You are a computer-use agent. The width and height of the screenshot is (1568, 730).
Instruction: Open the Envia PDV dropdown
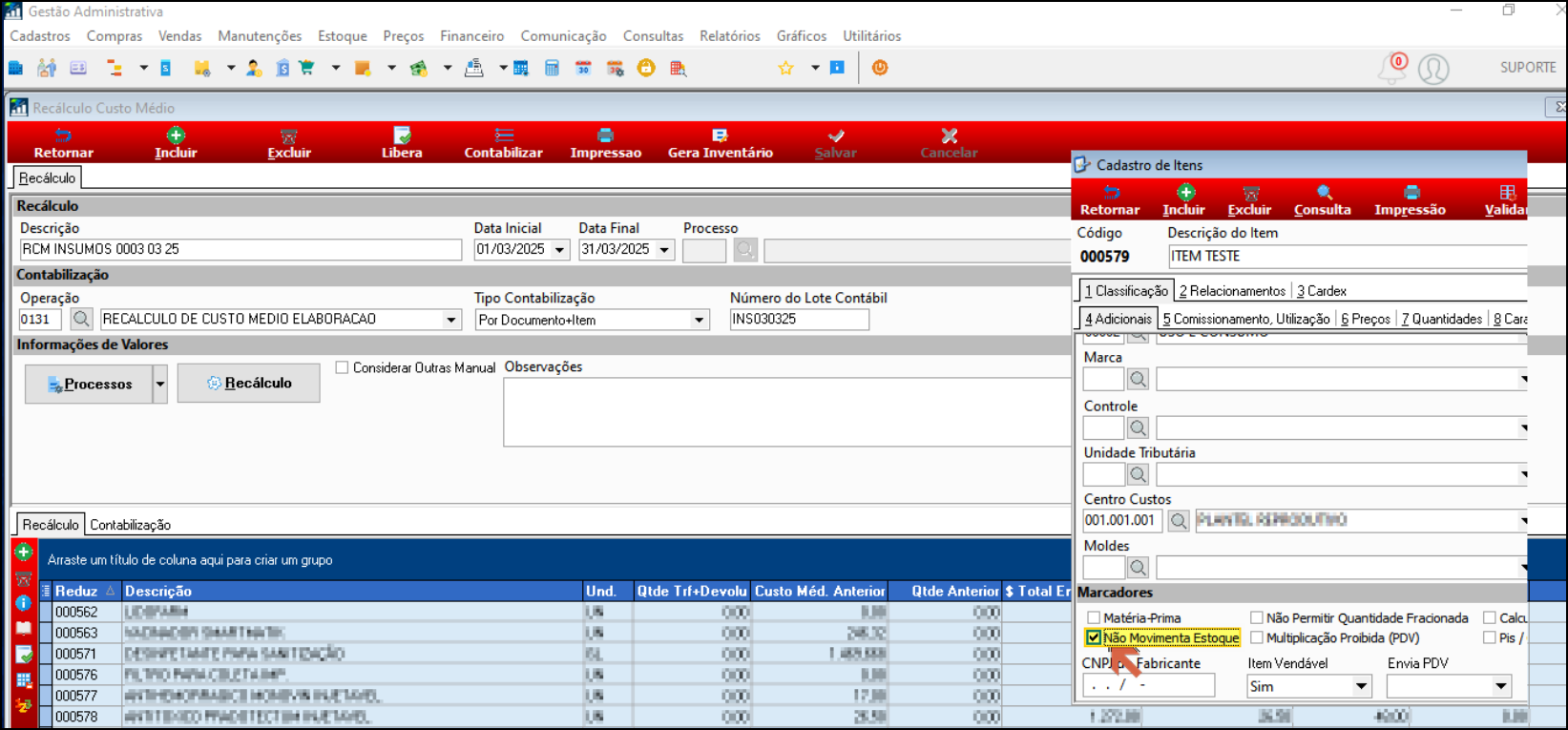[x=1501, y=686]
